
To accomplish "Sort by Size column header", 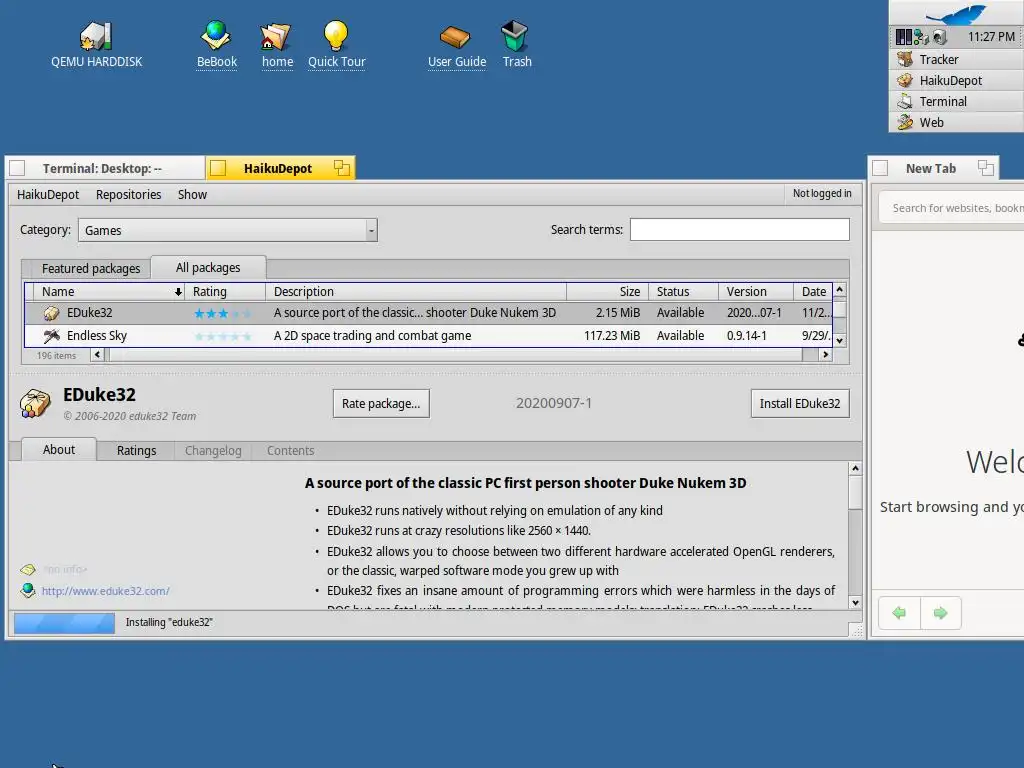I will pos(607,292).
